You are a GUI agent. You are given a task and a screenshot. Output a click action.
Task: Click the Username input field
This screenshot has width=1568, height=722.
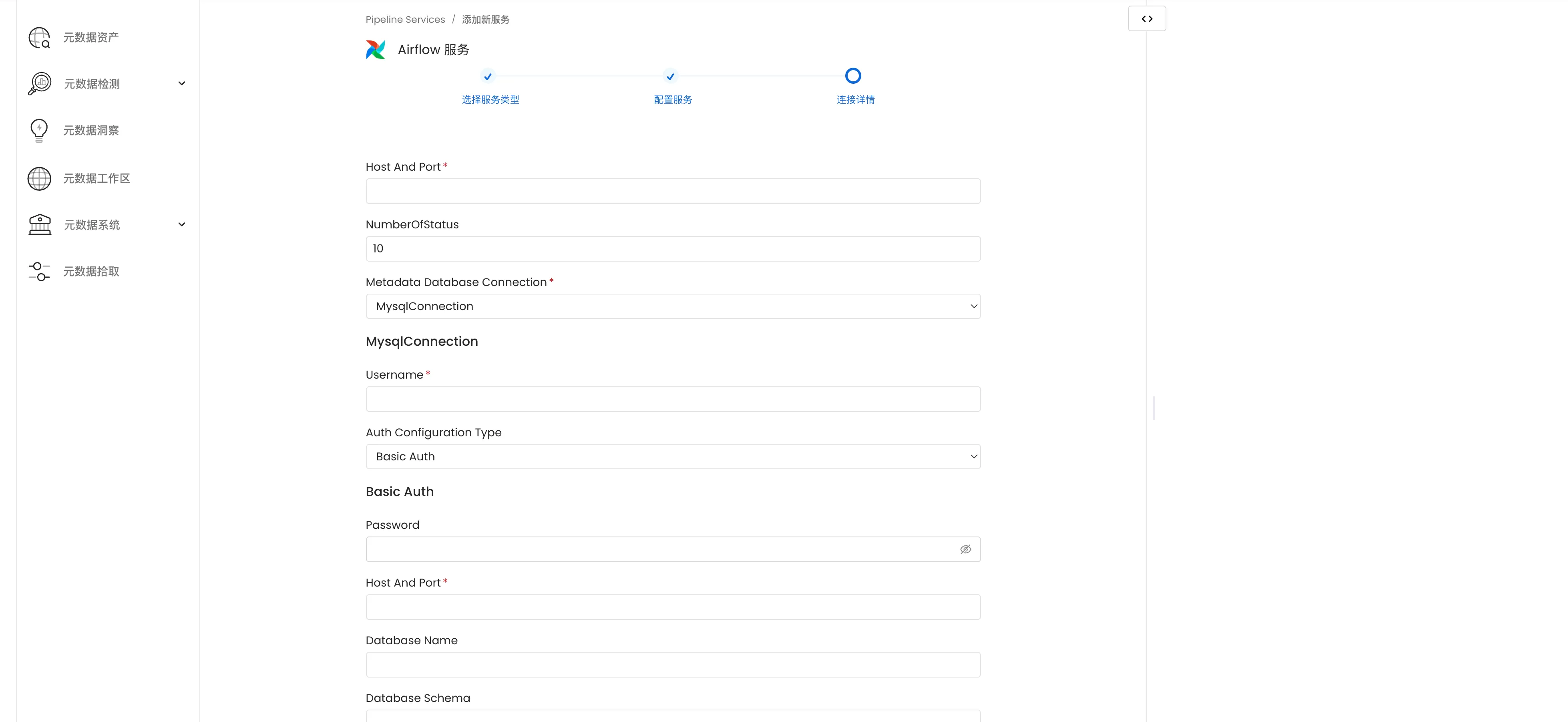(x=673, y=399)
